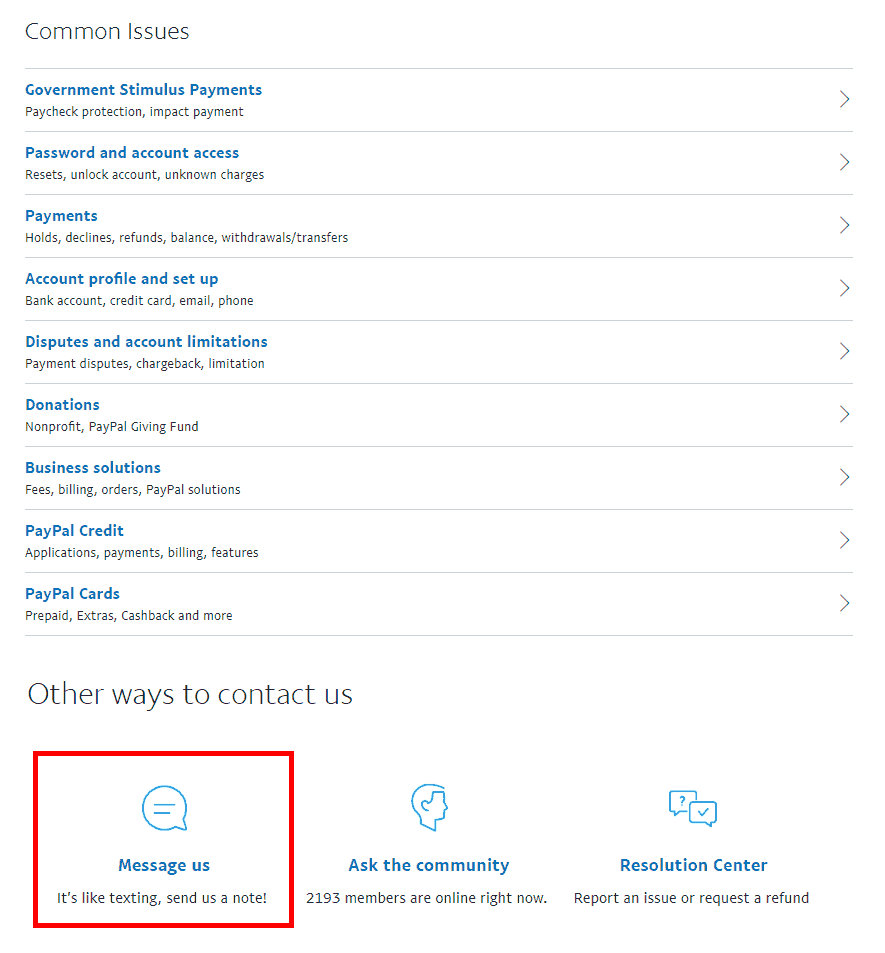Expand the Government Stimulus Payments chevron

pyautogui.click(x=844, y=99)
